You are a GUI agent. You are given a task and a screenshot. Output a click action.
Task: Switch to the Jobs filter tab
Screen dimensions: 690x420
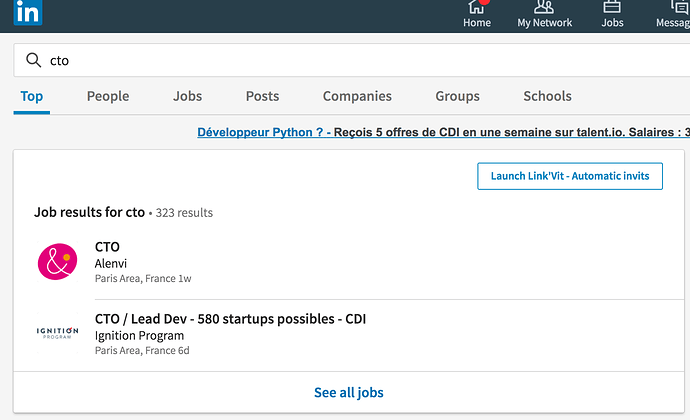click(187, 96)
